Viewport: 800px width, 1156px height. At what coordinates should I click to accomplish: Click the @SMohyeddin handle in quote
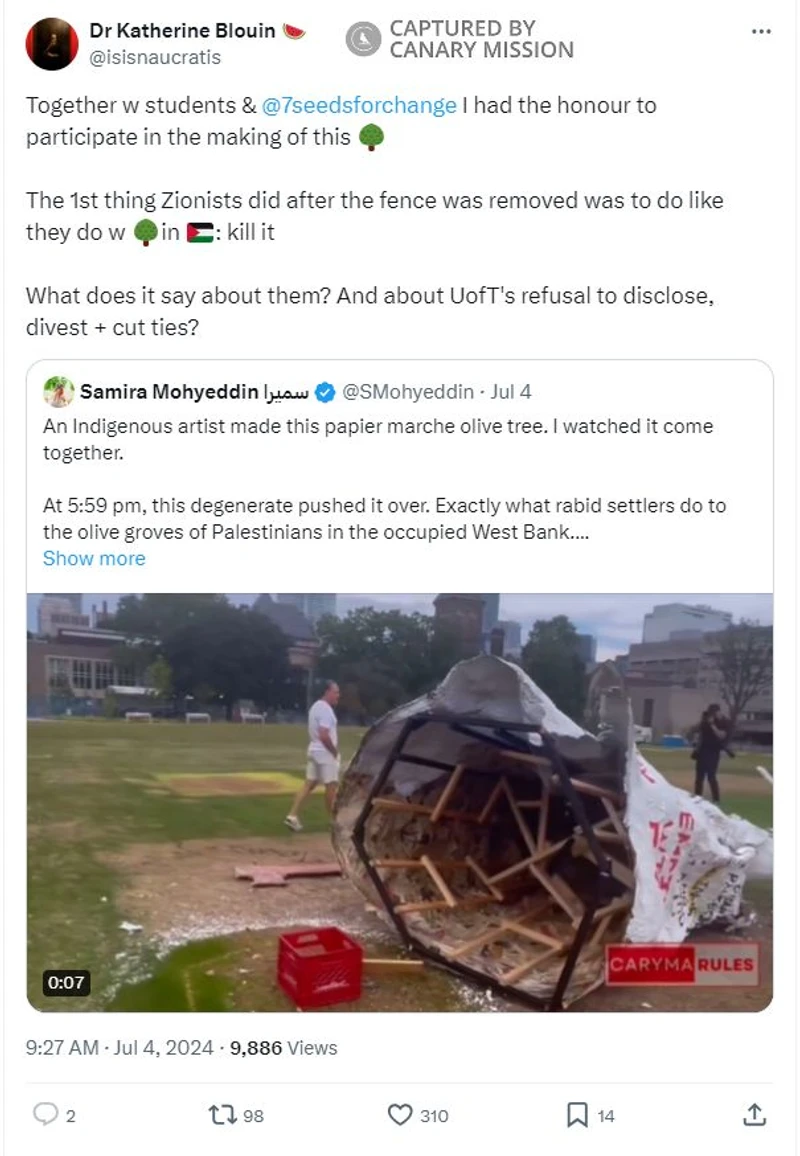410,391
